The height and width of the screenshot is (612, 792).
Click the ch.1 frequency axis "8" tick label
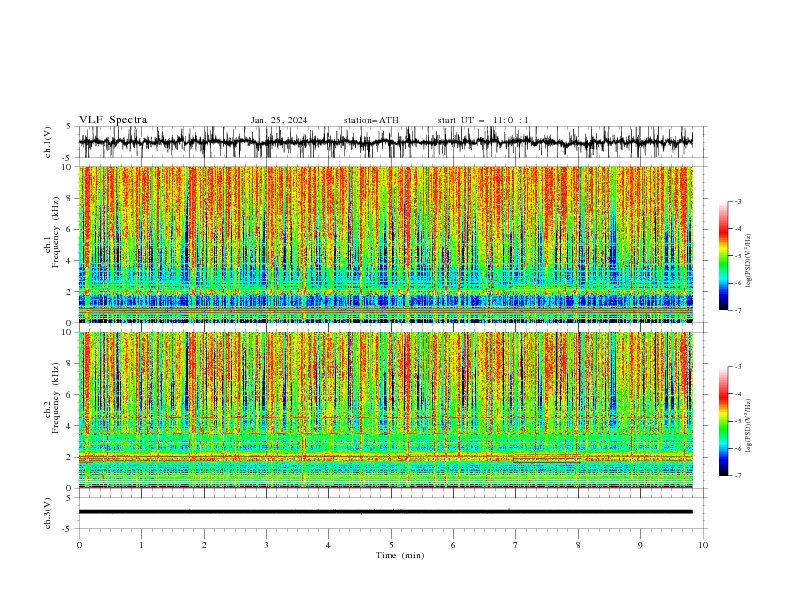click(x=70, y=198)
